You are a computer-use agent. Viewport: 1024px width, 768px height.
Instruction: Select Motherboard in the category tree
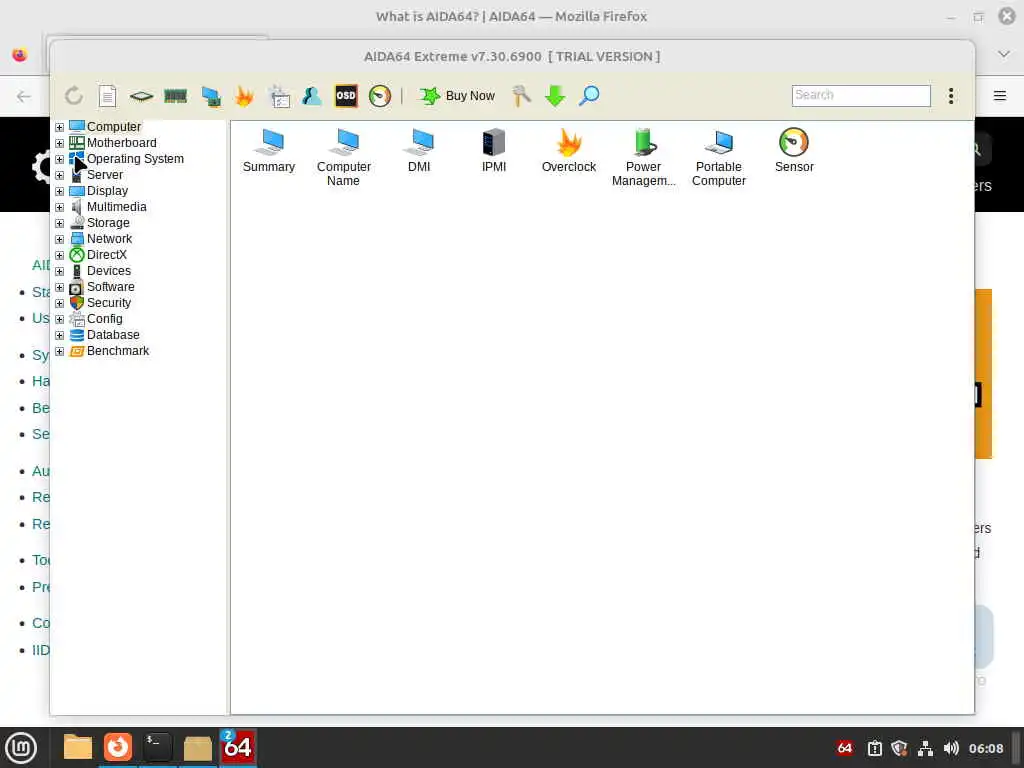[x=121, y=143]
